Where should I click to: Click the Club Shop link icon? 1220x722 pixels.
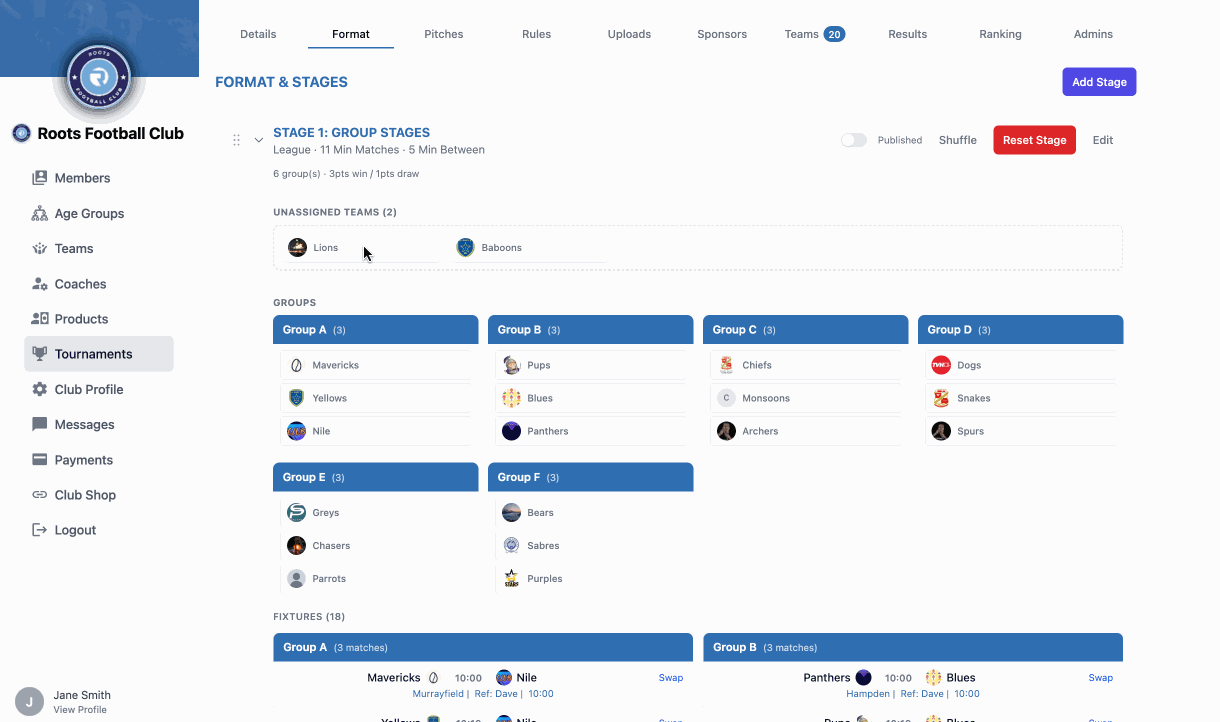(x=40, y=495)
